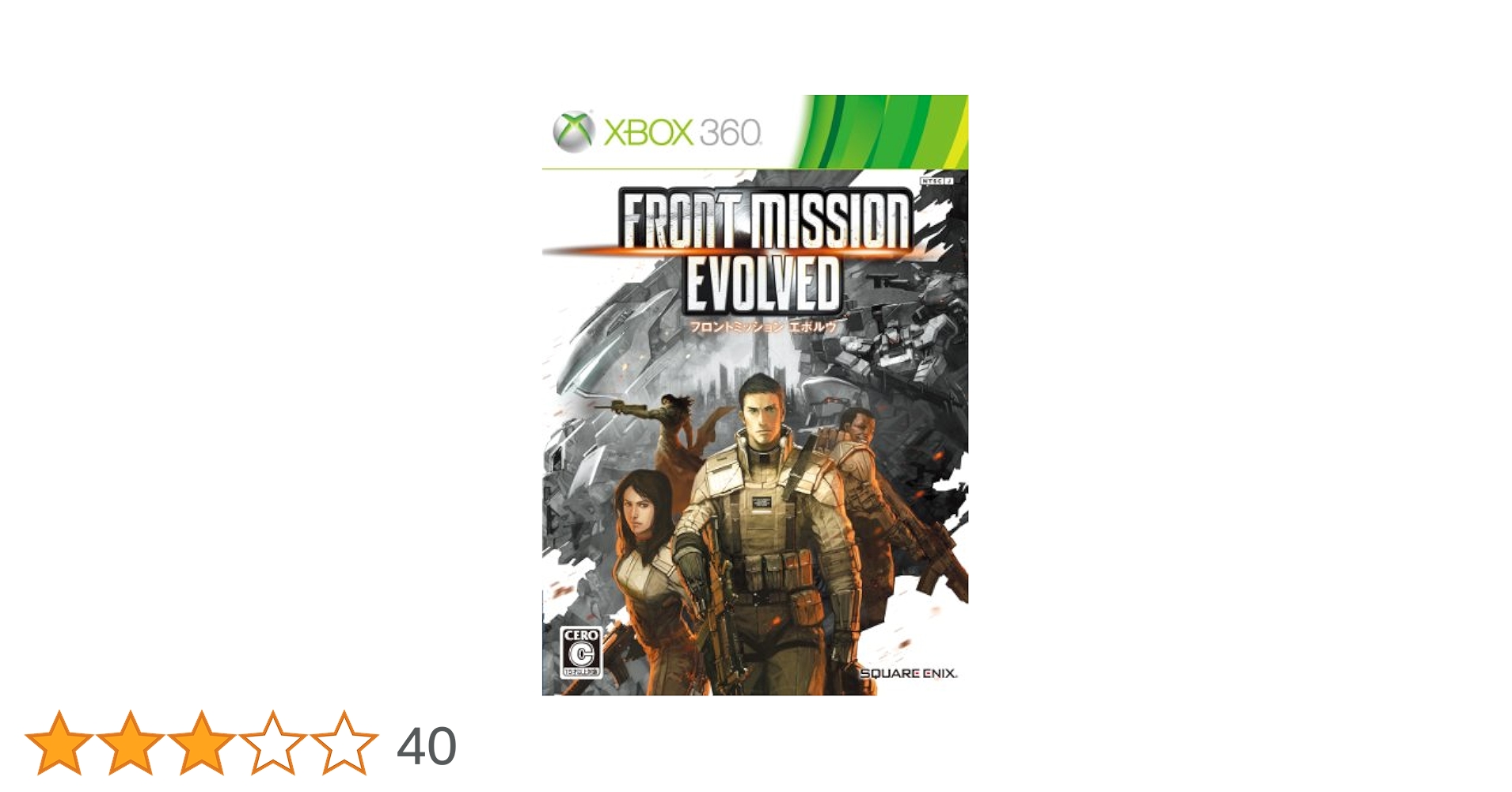Click the third filled rating star
The height and width of the screenshot is (792, 1512).
click(x=202, y=743)
